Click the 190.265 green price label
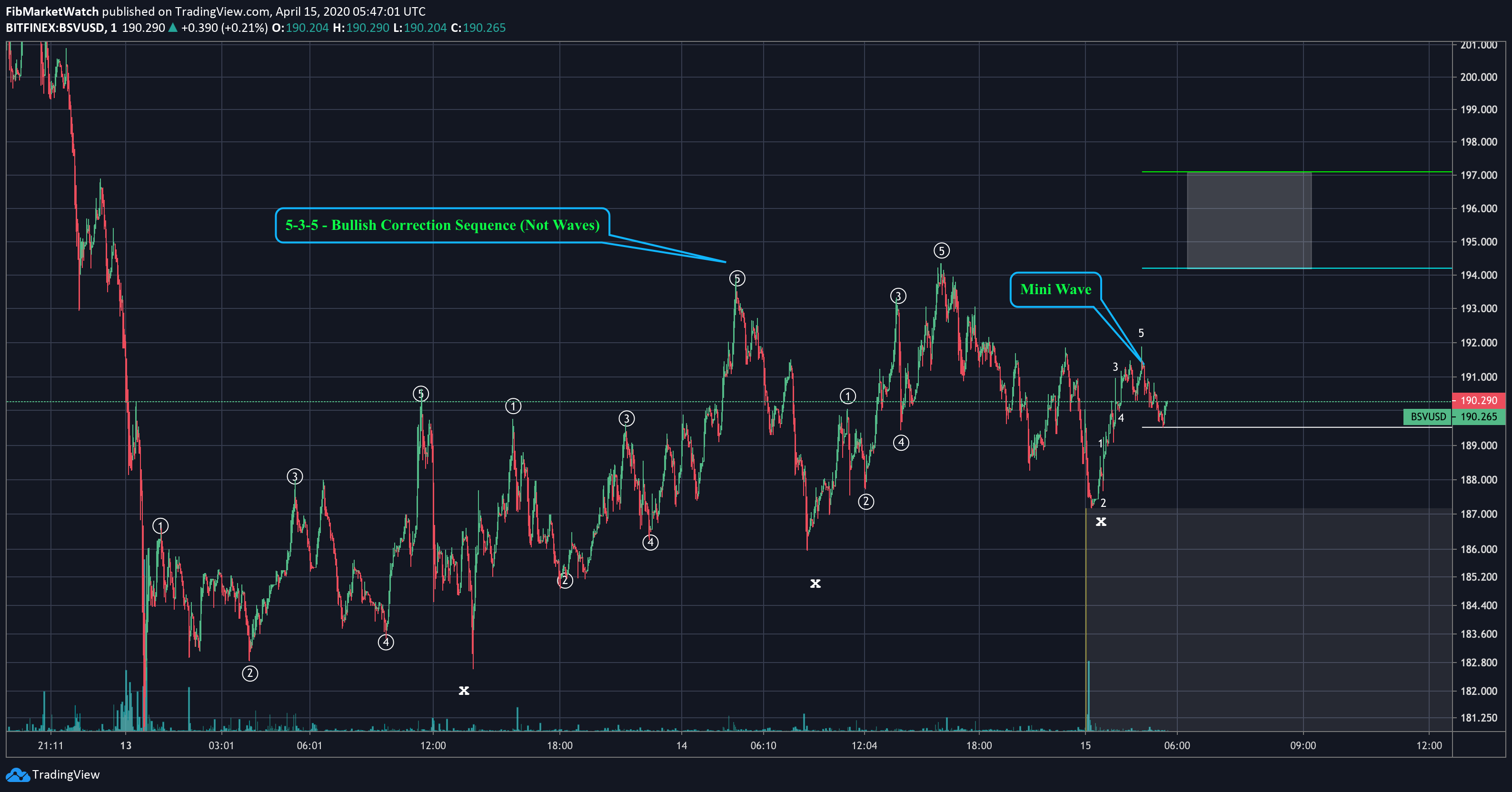The height and width of the screenshot is (792, 1512). pyautogui.click(x=1478, y=417)
